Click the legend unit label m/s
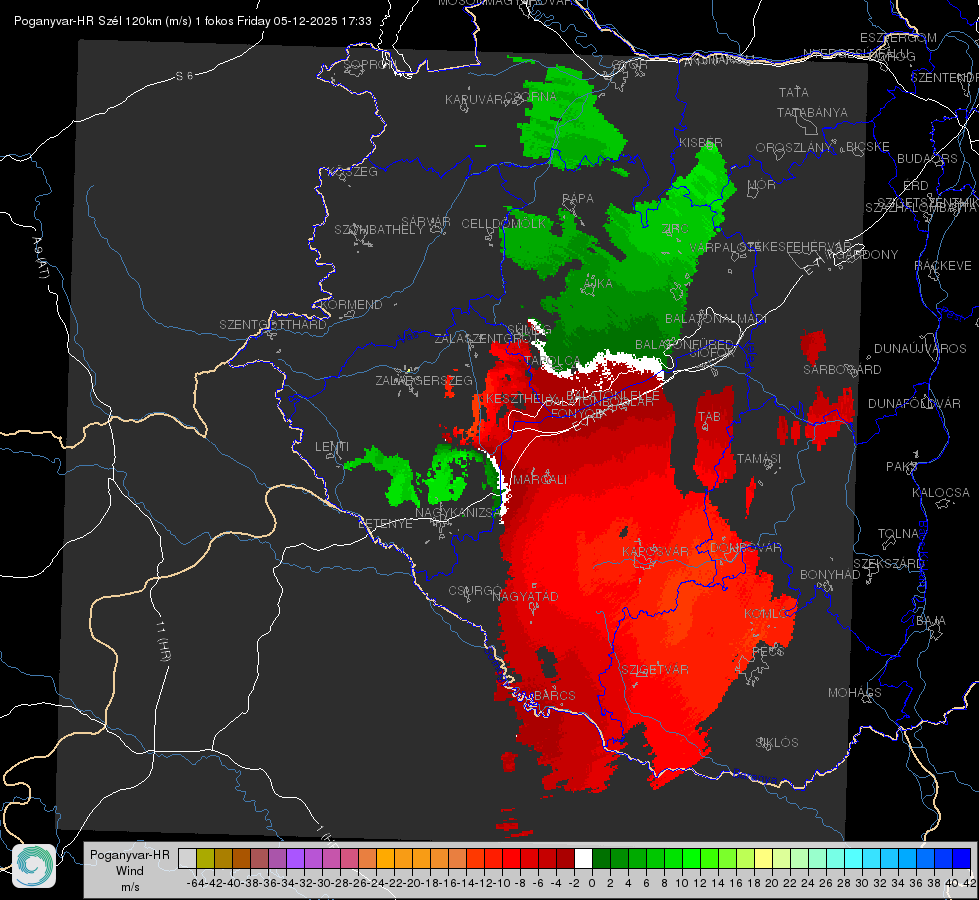This screenshot has height=900, width=979. (x=130, y=887)
